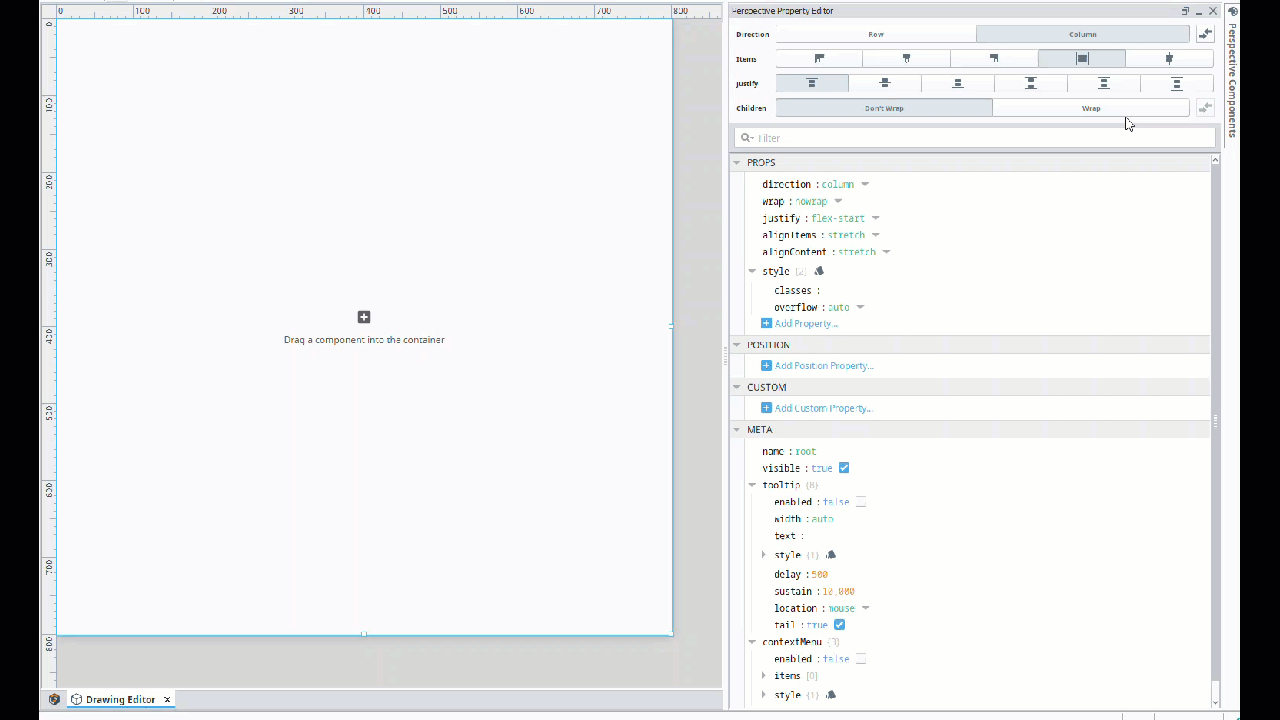
Task: Click the reverse Direction arrows icon
Action: tap(1205, 34)
